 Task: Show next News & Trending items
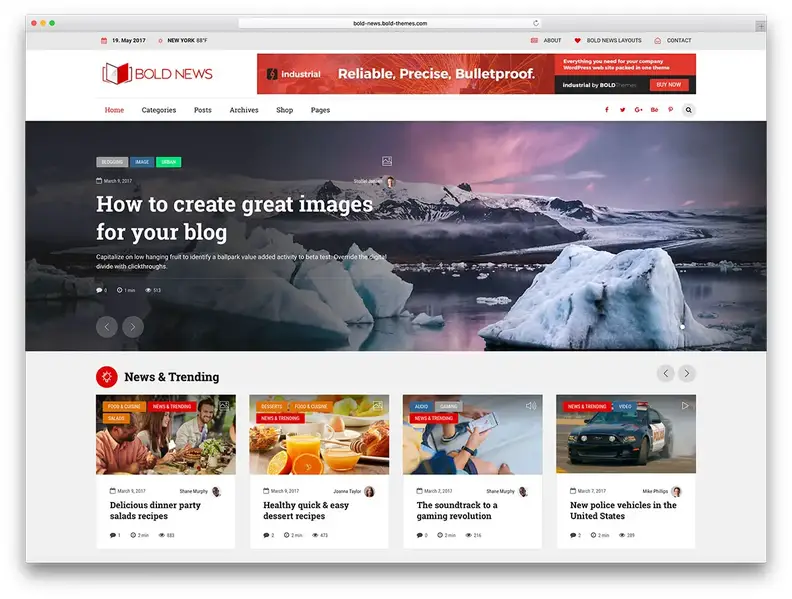coord(687,373)
